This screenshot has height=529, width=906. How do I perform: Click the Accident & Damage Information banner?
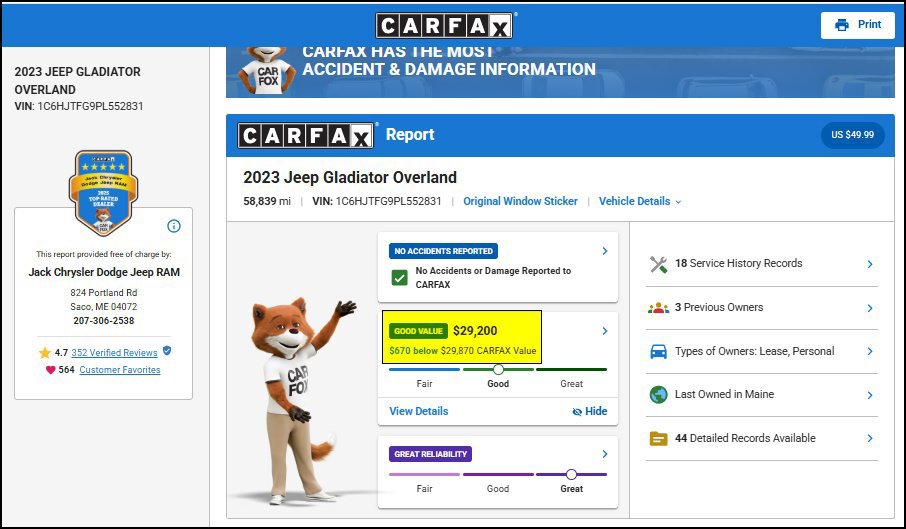click(560, 72)
